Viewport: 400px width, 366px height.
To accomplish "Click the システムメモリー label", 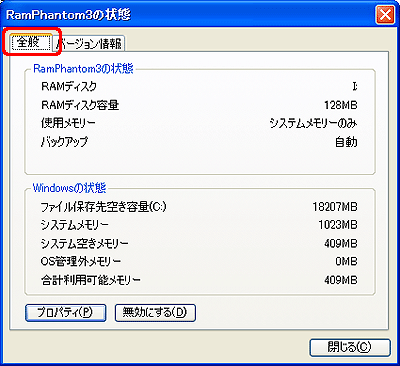I will point(75,225).
